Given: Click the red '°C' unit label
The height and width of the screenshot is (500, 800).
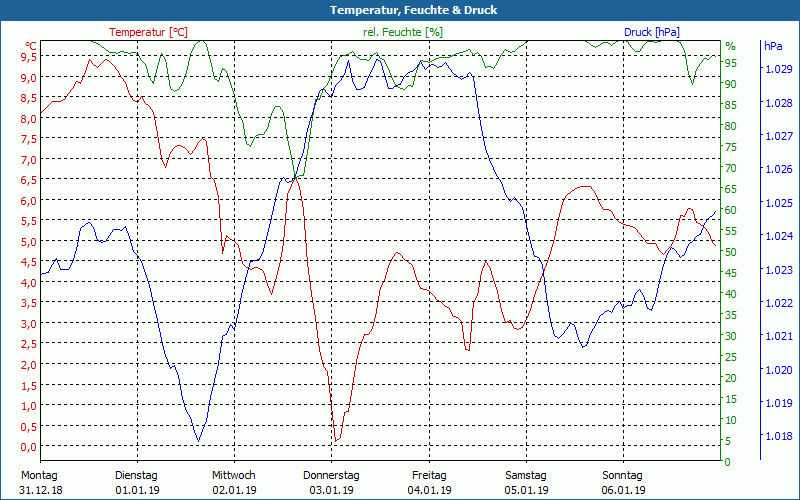Looking at the screenshot, I should coord(31,46).
